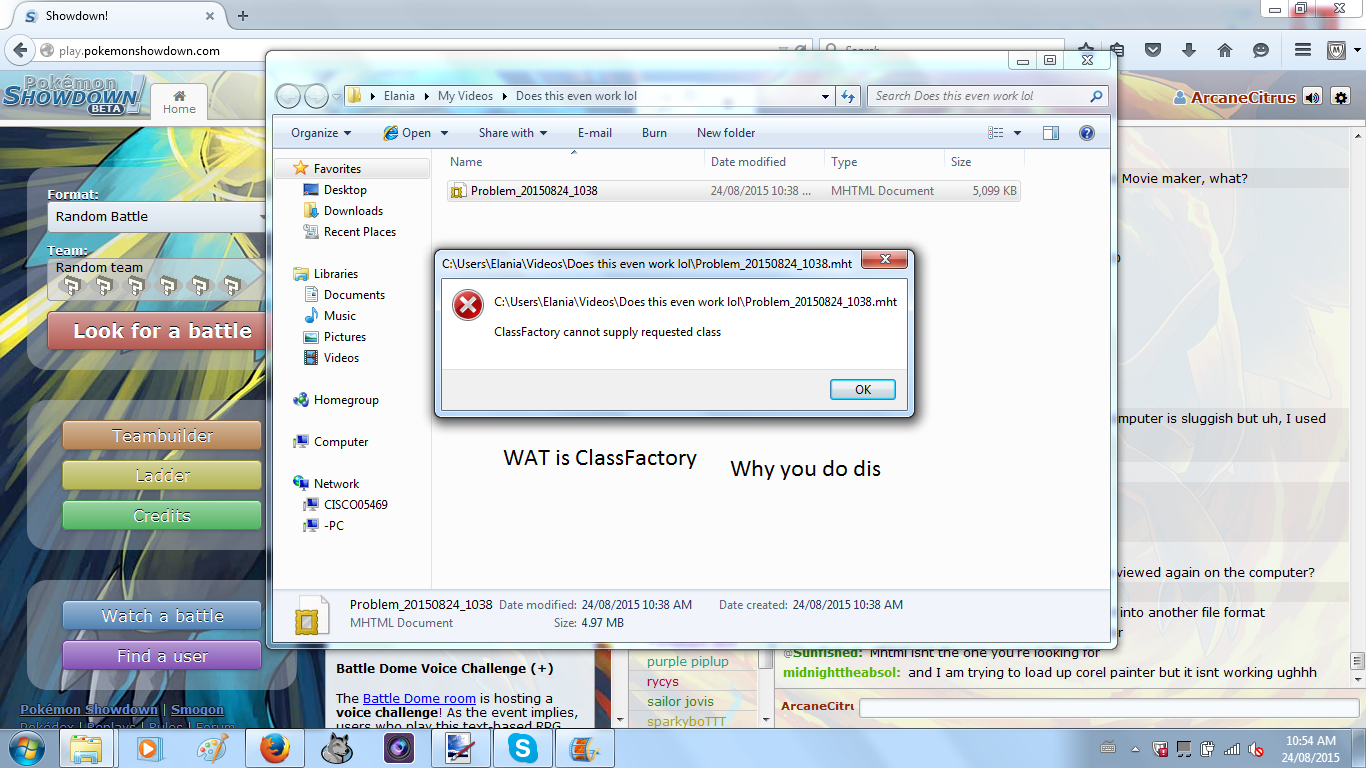The width and height of the screenshot is (1366, 768).
Task: Click Burn in Explorer toolbar
Action: tap(654, 133)
